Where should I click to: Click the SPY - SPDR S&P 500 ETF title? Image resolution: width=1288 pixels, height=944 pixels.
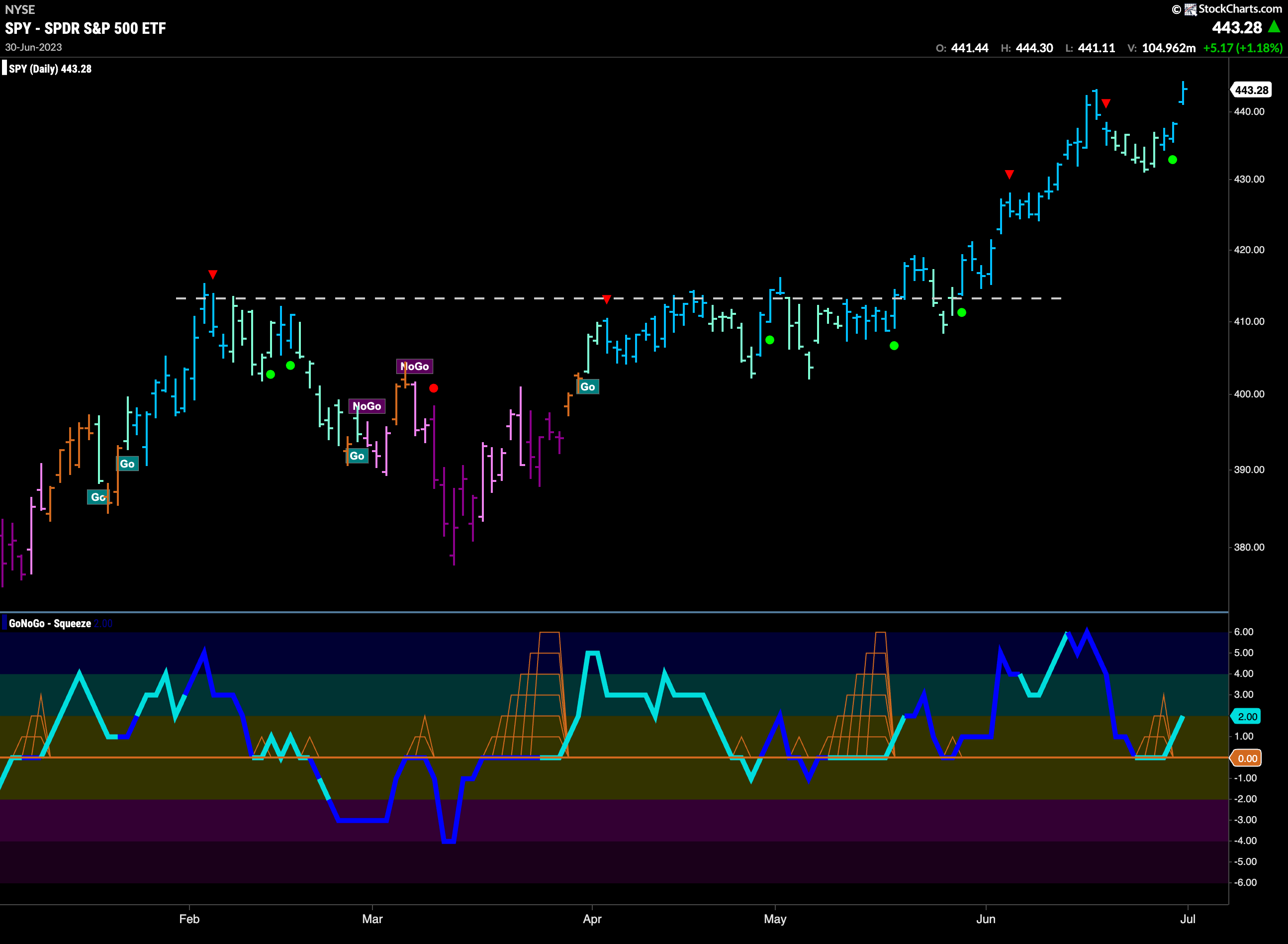pos(86,28)
